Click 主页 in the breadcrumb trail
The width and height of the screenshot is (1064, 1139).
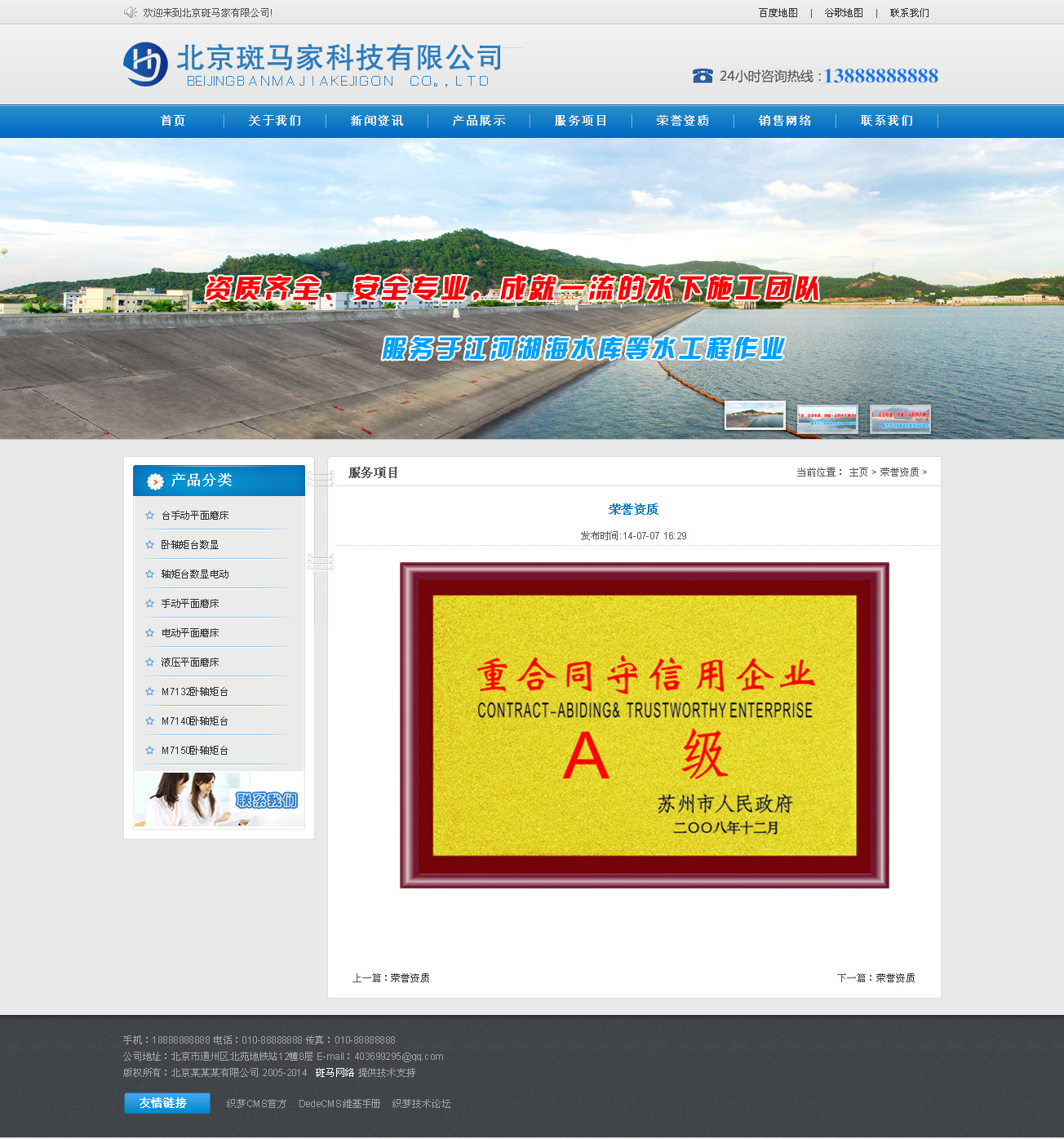point(858,472)
